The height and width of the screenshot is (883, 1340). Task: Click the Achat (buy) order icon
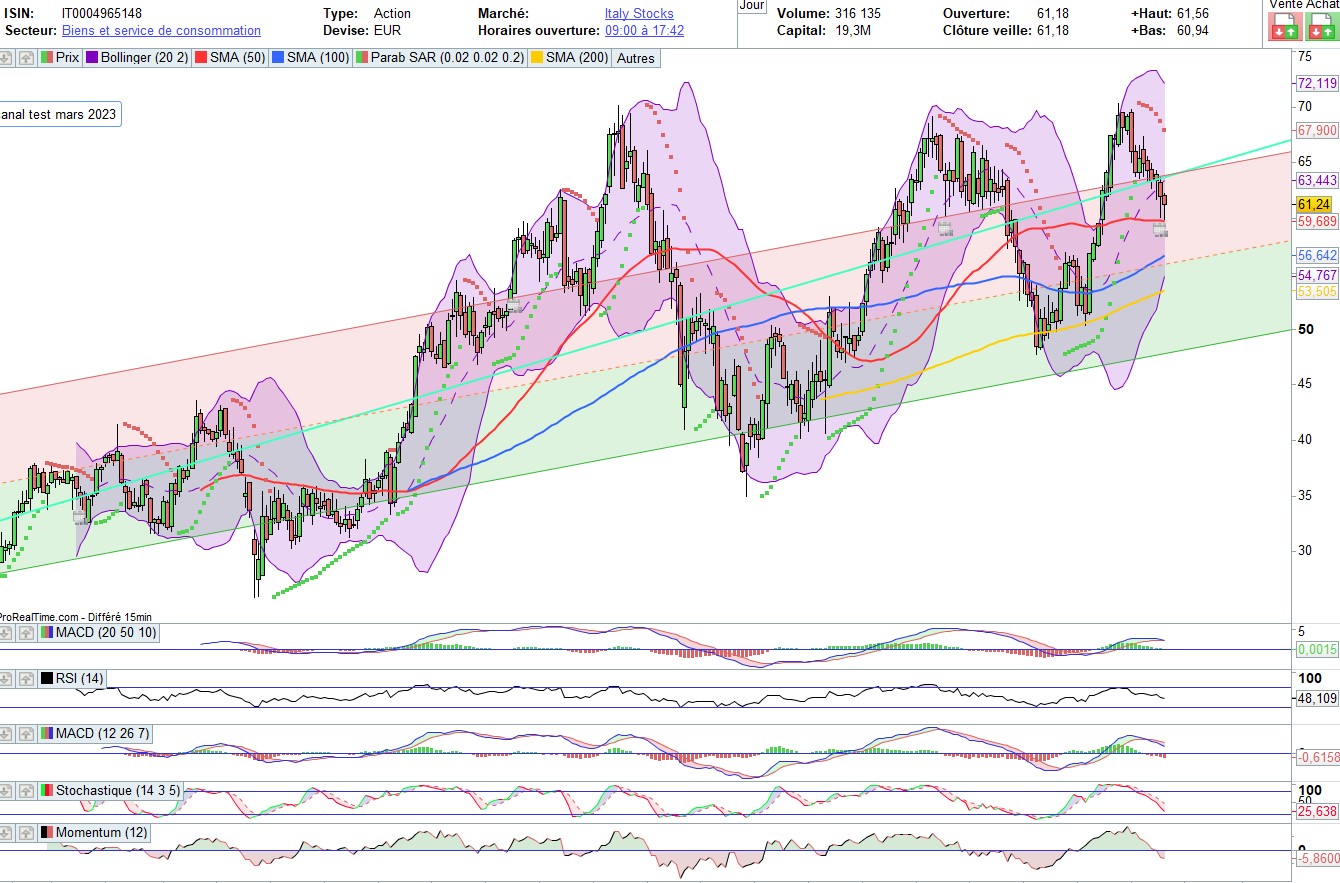pyautogui.click(x=1320, y=27)
